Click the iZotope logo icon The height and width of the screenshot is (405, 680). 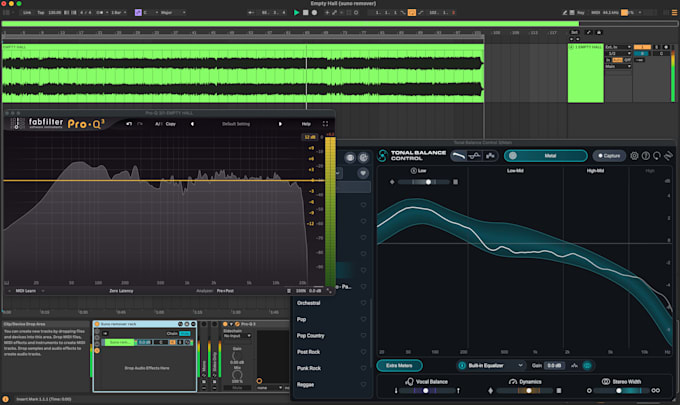click(x=668, y=155)
